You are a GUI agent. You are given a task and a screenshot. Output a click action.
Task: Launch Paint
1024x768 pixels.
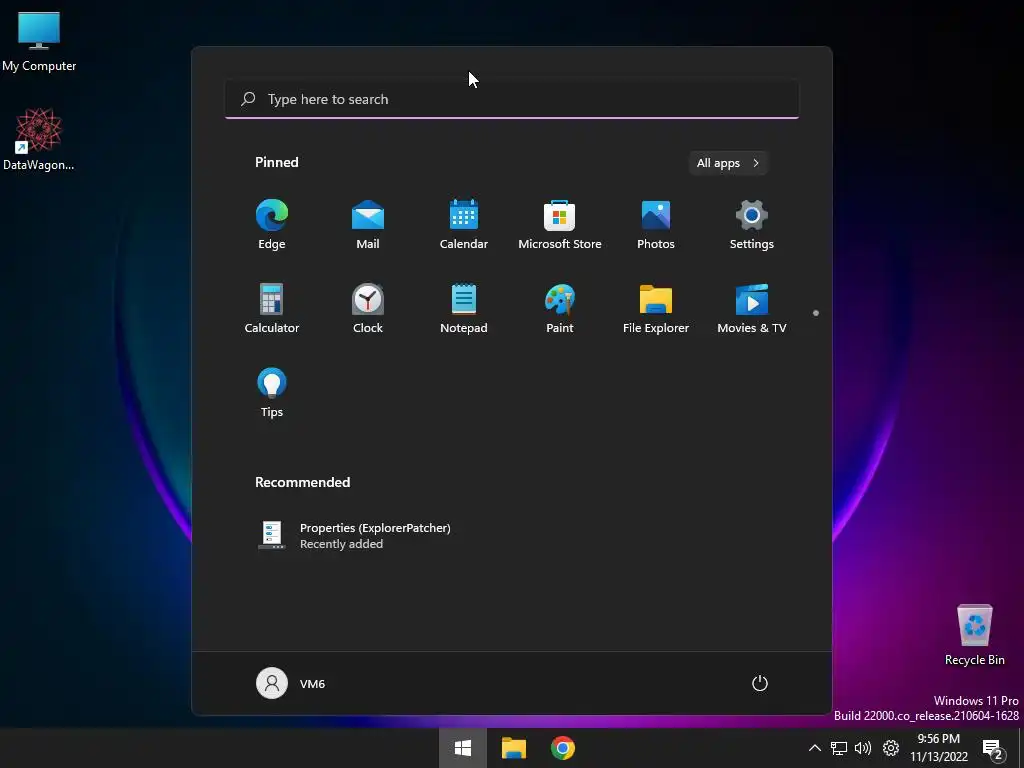pos(560,308)
